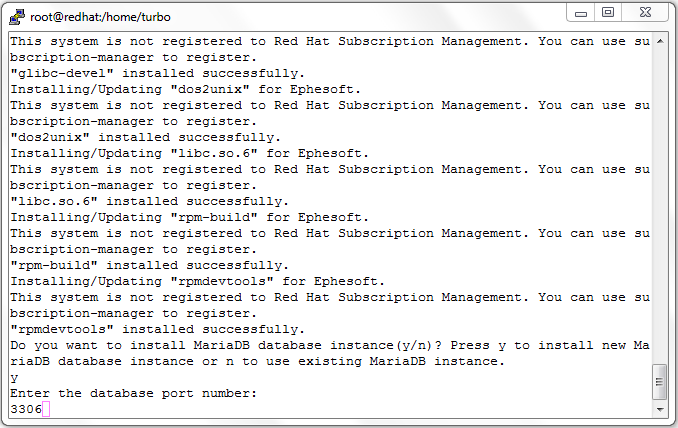The image size is (678, 428).
Task: Click the scrollbar down arrow
Action: (x=660, y=409)
